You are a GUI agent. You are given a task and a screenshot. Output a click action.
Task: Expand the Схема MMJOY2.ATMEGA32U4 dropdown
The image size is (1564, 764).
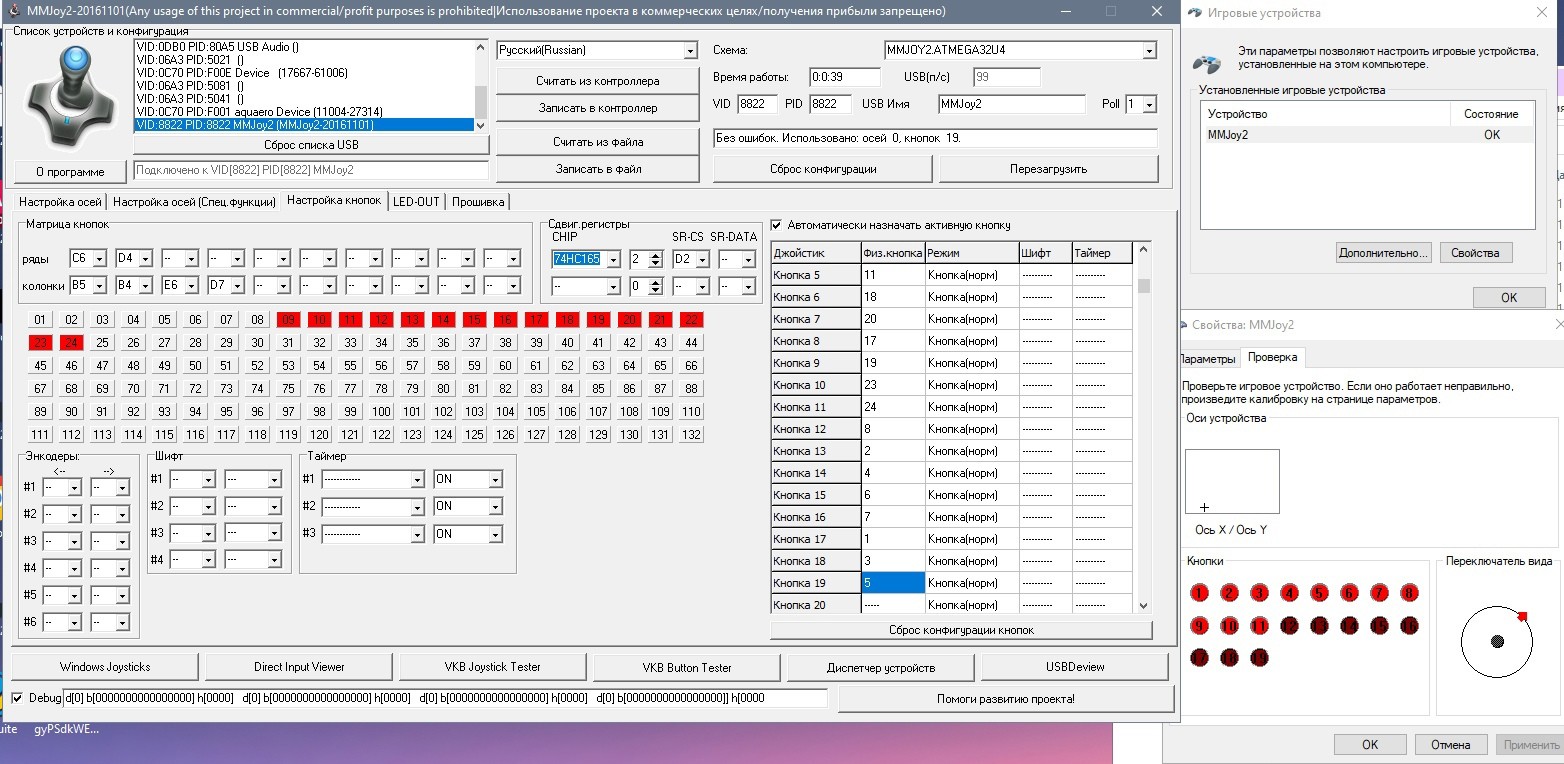tap(1149, 51)
